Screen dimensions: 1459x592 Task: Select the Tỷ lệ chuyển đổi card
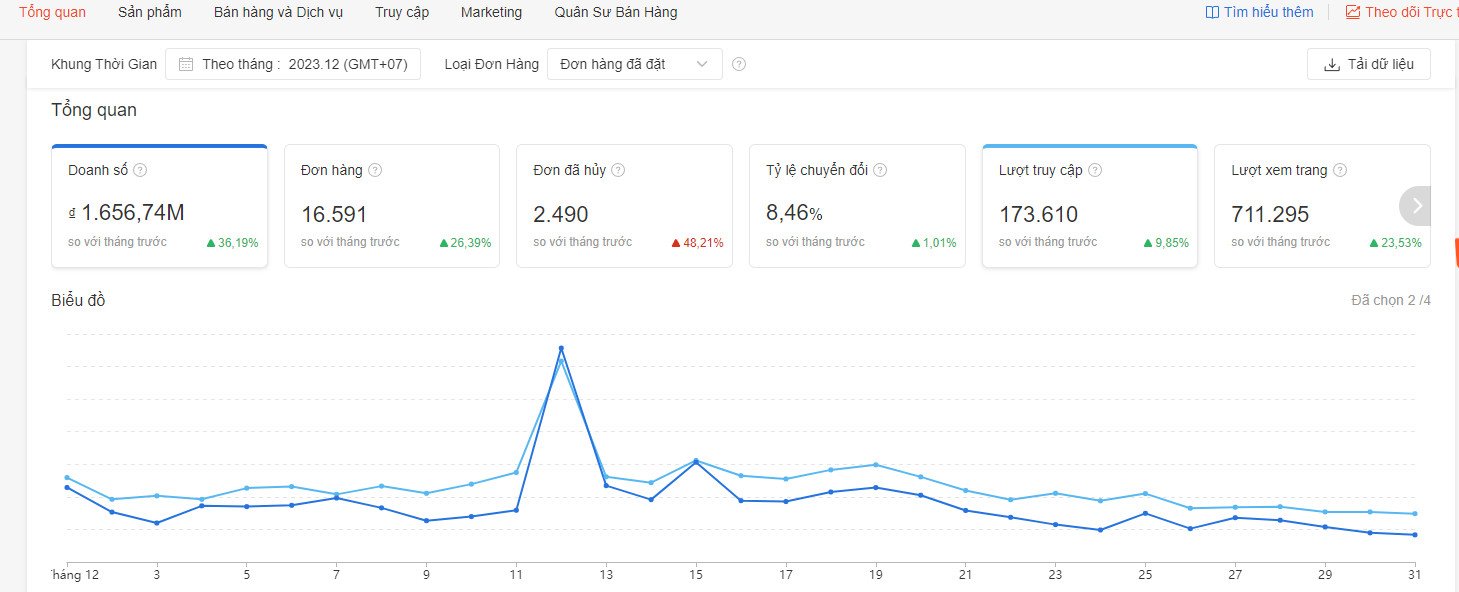856,207
